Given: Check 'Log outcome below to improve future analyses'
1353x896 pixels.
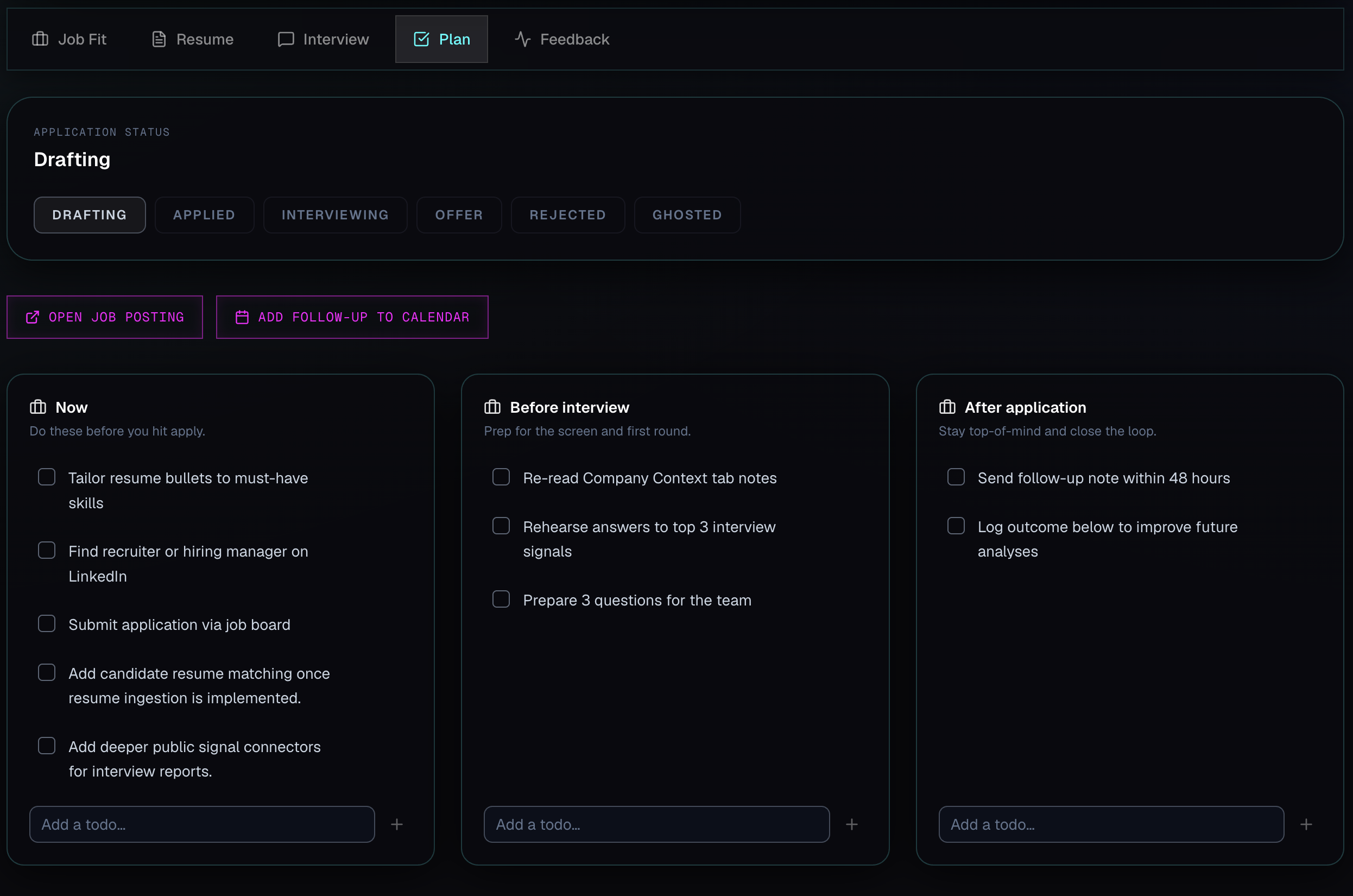Looking at the screenshot, I should [956, 526].
